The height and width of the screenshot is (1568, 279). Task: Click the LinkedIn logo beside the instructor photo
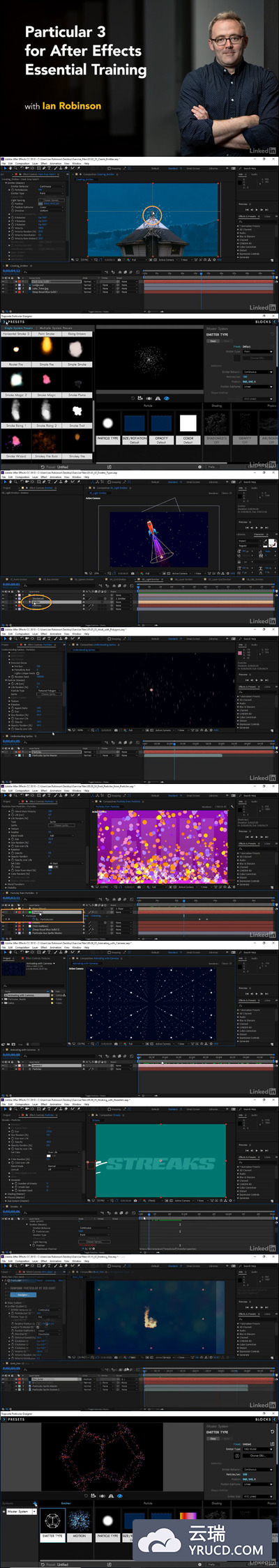pyautogui.click(x=262, y=151)
